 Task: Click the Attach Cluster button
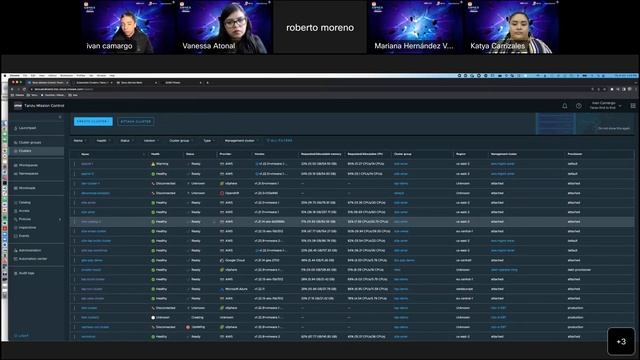136,122
